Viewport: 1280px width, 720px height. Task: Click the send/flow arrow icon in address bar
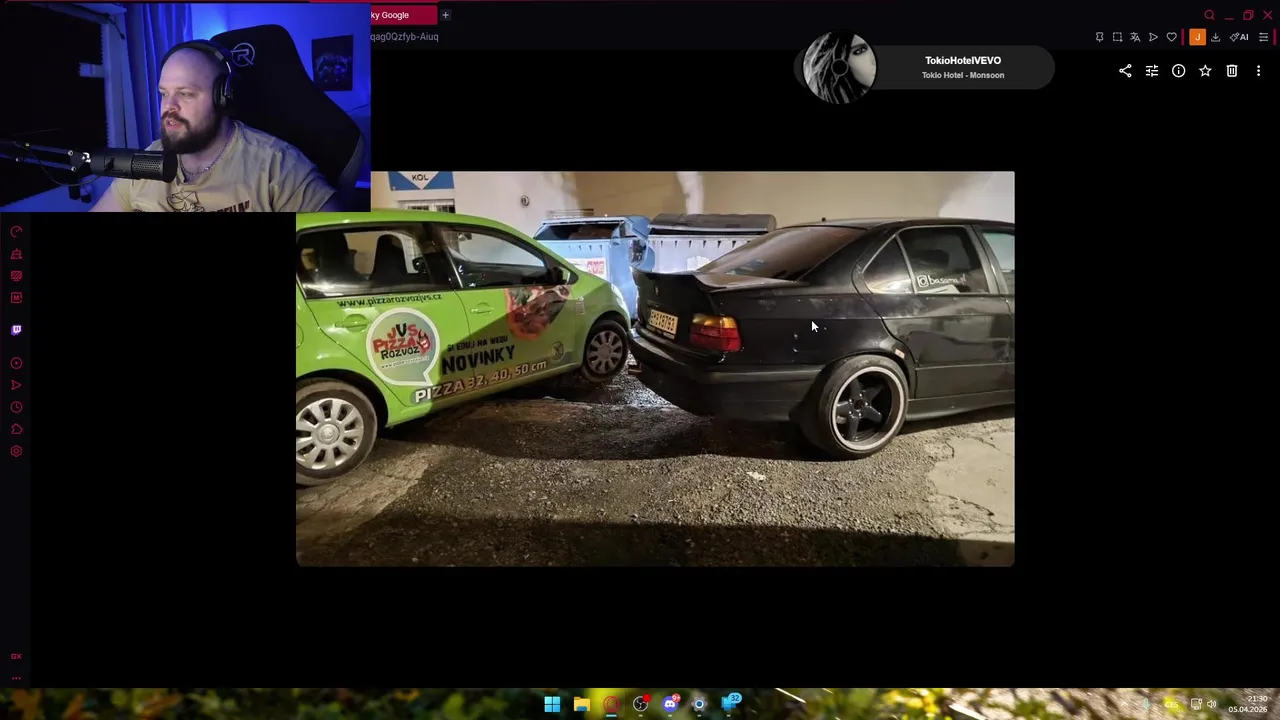click(1153, 37)
